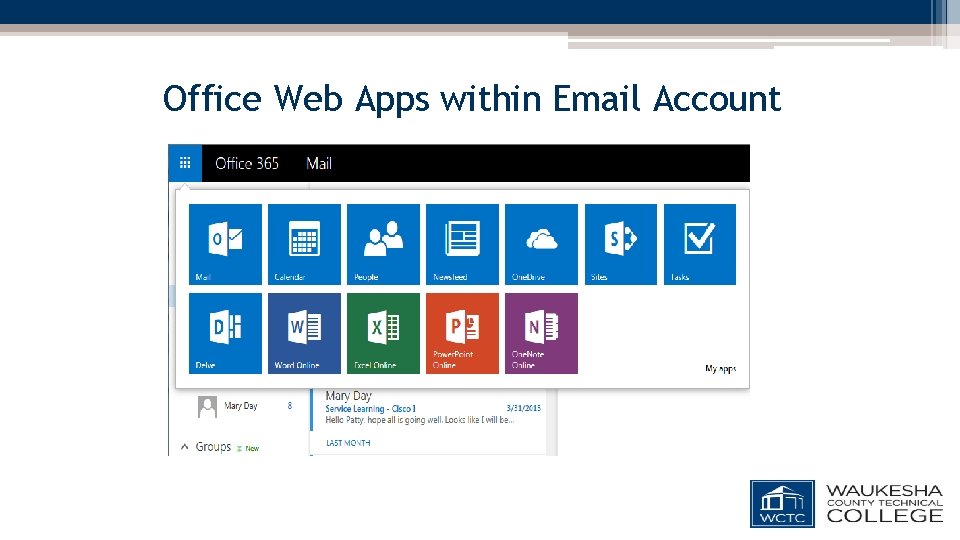Open the Delve app tile

click(x=225, y=333)
